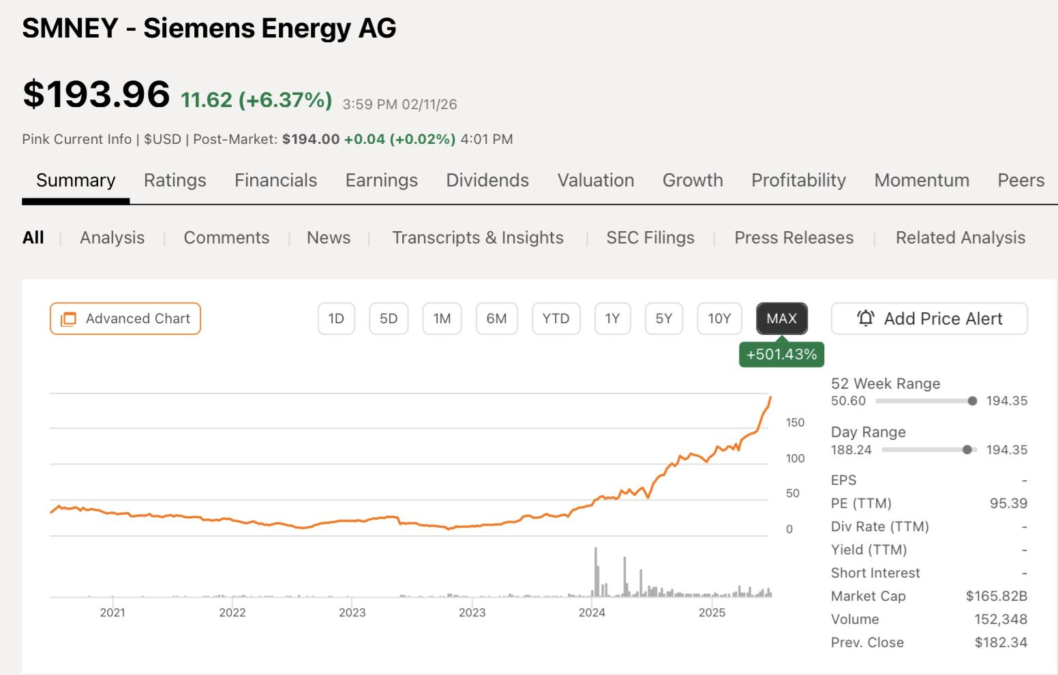Click the SMNEY - Siemens Energy AG title
Screen dimensions: 1058x675
point(209,28)
